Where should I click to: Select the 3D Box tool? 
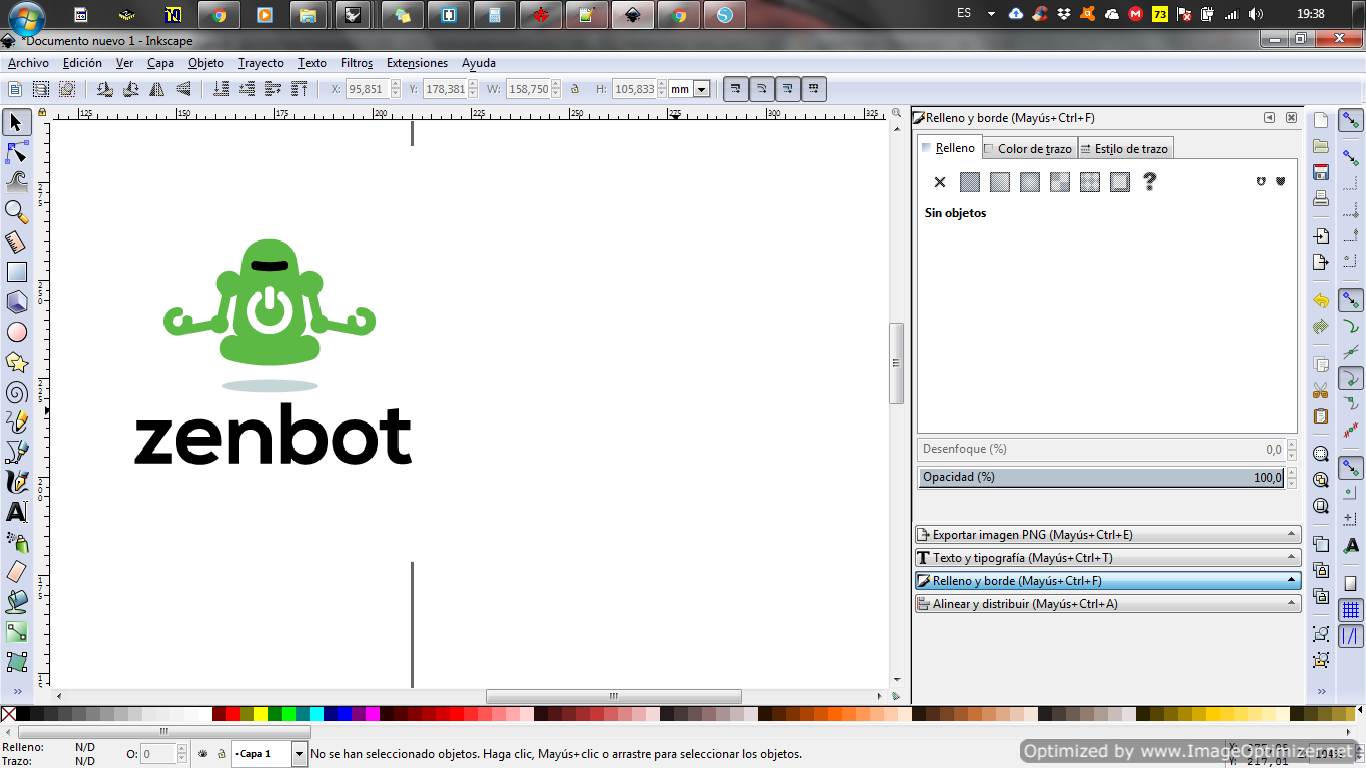[16, 302]
